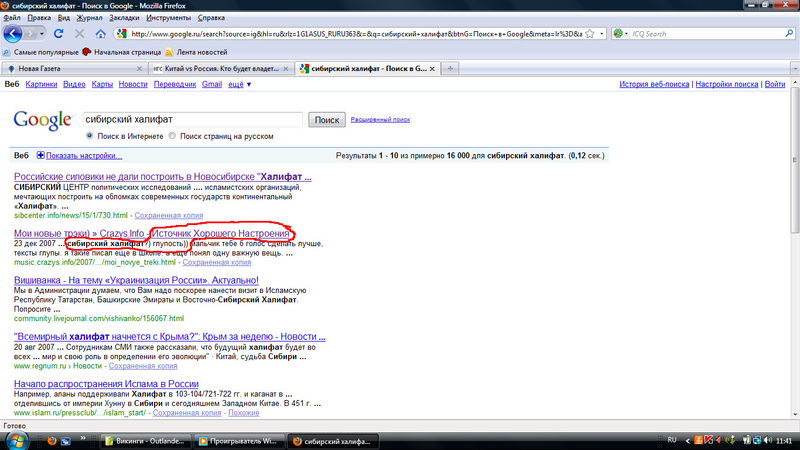Open Gmail link
The height and width of the screenshot is (450, 800).
coord(212,84)
